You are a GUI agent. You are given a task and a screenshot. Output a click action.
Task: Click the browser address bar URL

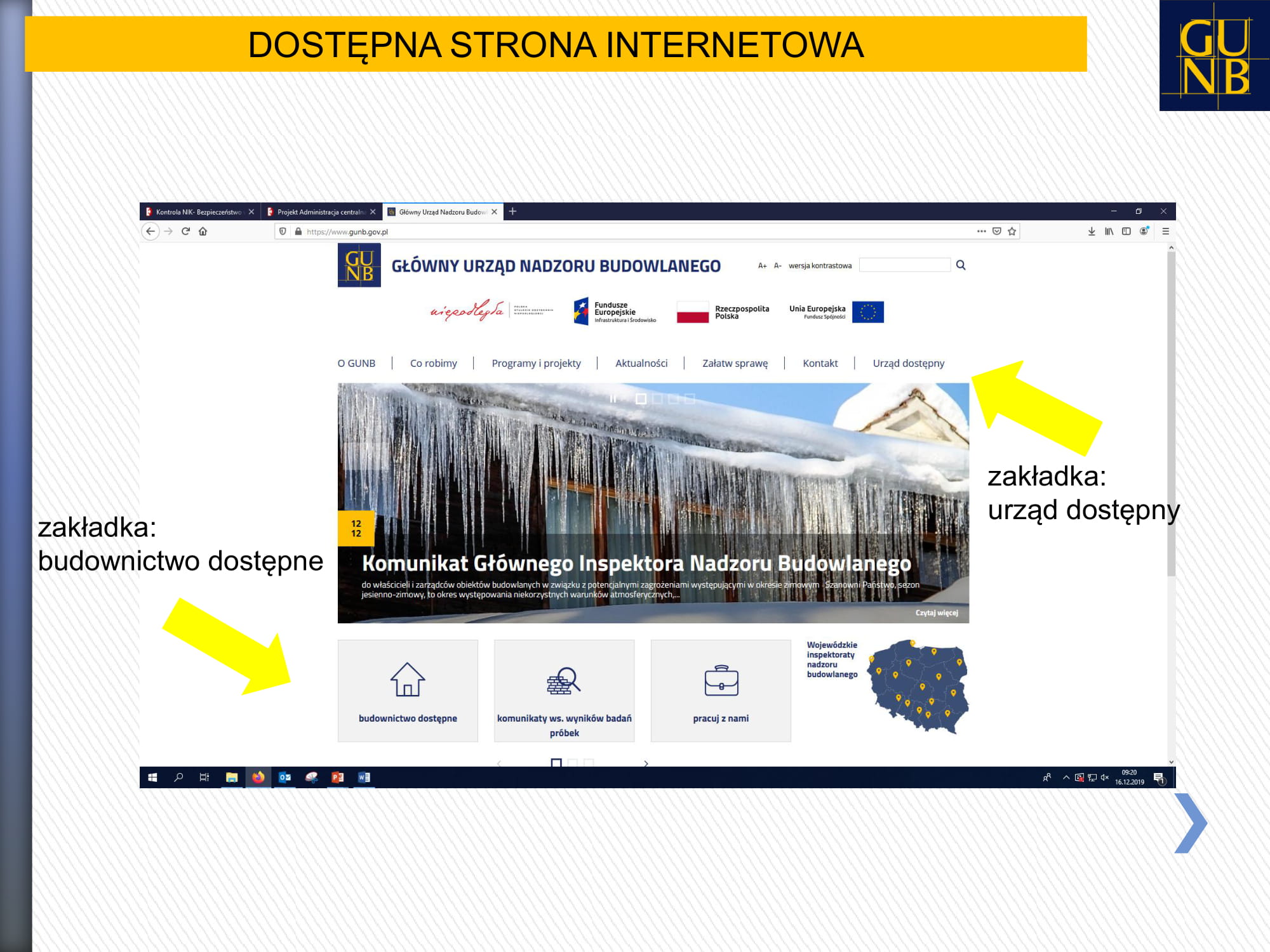(x=347, y=232)
